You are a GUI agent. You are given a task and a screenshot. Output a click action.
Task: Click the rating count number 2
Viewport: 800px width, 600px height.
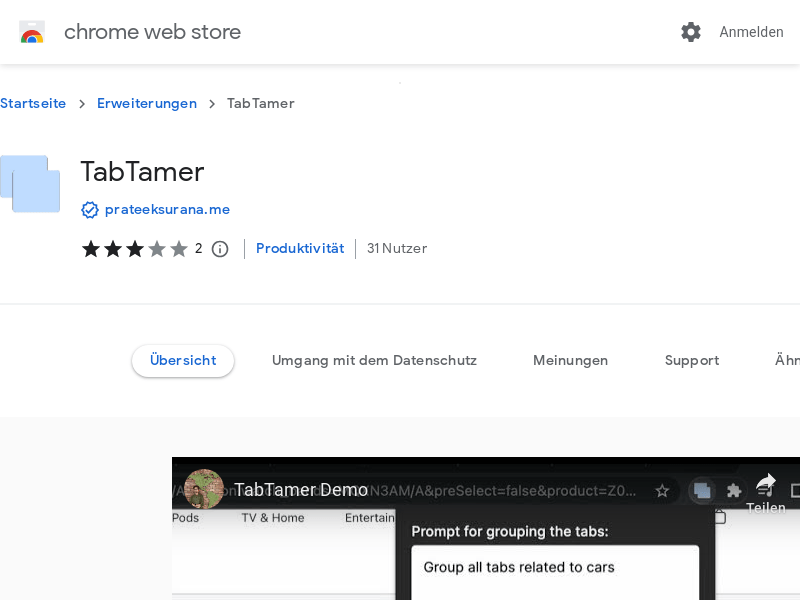(x=198, y=248)
